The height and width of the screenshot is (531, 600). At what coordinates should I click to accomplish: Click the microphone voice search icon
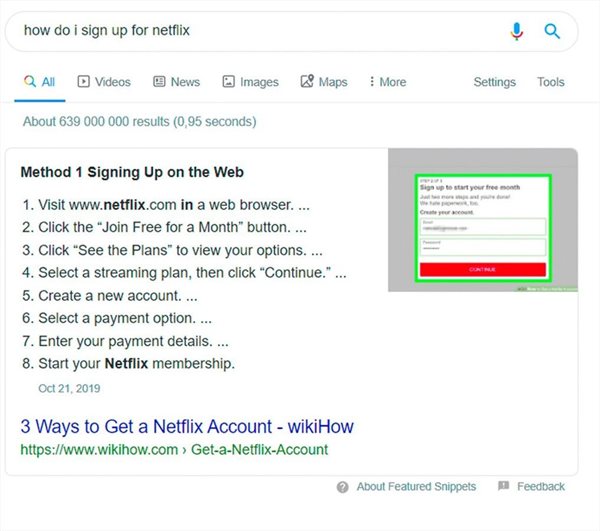(x=517, y=31)
